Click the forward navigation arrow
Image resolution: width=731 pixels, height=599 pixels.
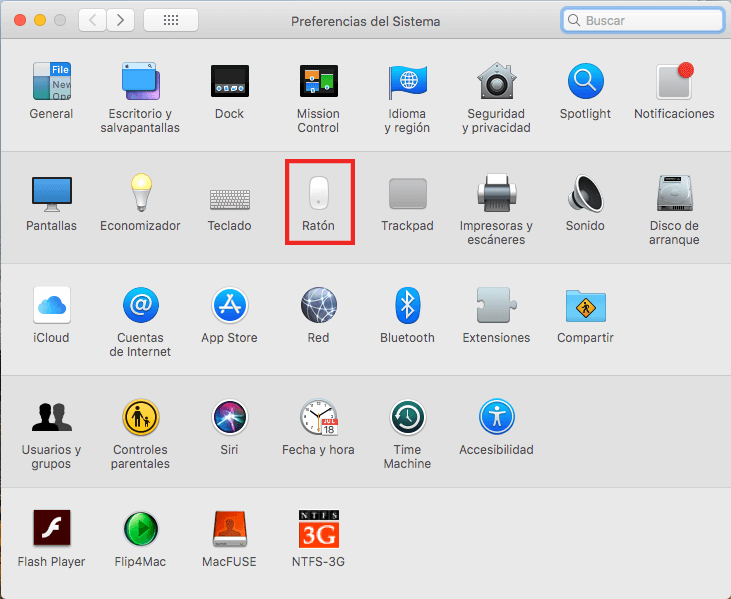click(x=120, y=20)
